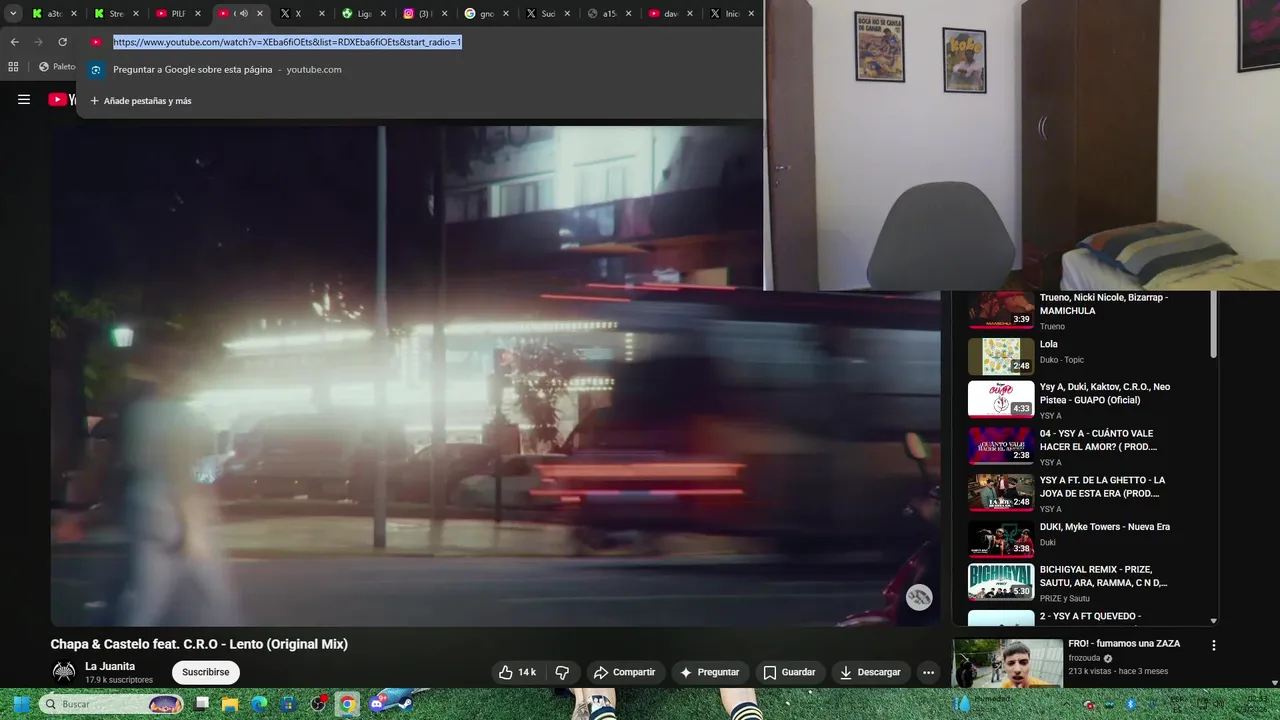Open File Explorer from the taskbar
1280x720 pixels.
click(230, 704)
